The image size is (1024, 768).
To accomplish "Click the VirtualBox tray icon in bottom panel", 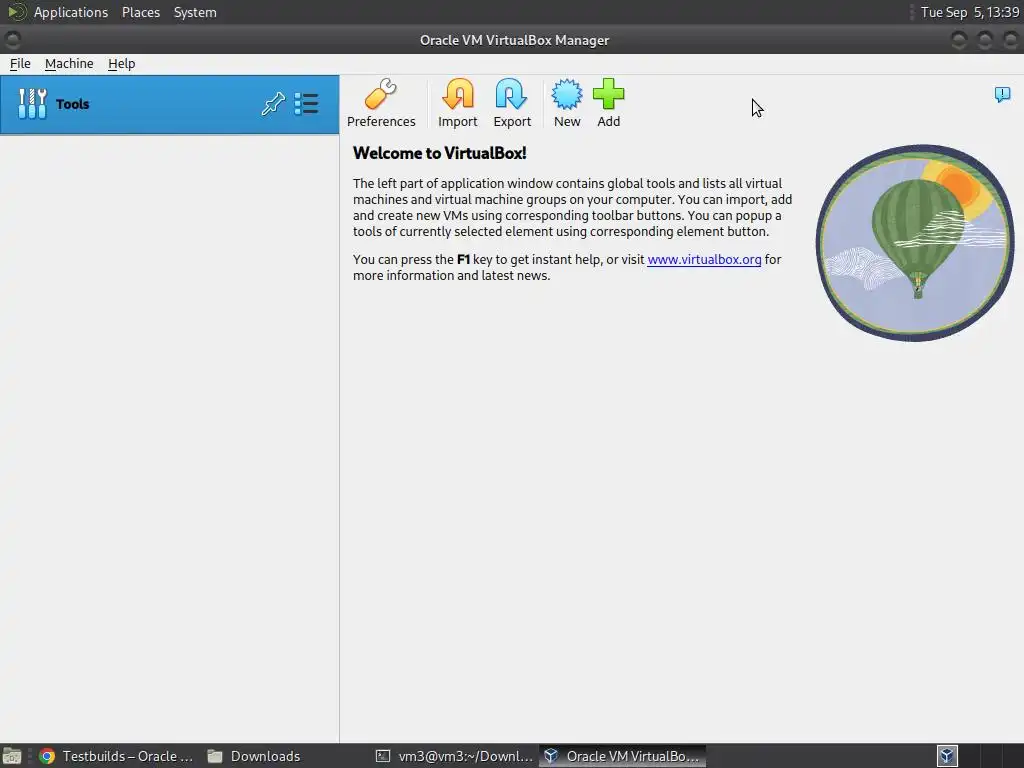I will click(948, 756).
